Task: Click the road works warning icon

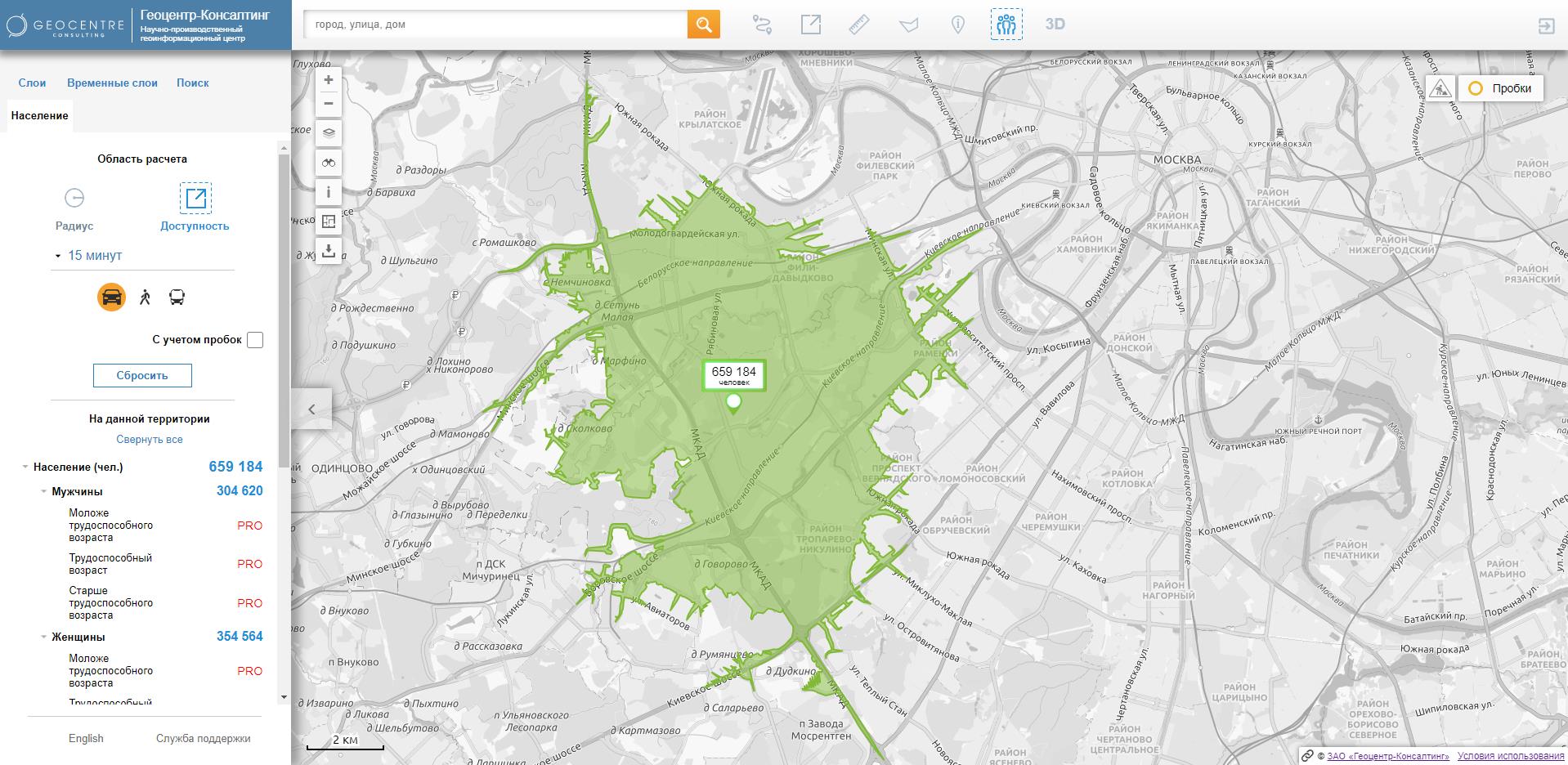Action: point(1440,88)
